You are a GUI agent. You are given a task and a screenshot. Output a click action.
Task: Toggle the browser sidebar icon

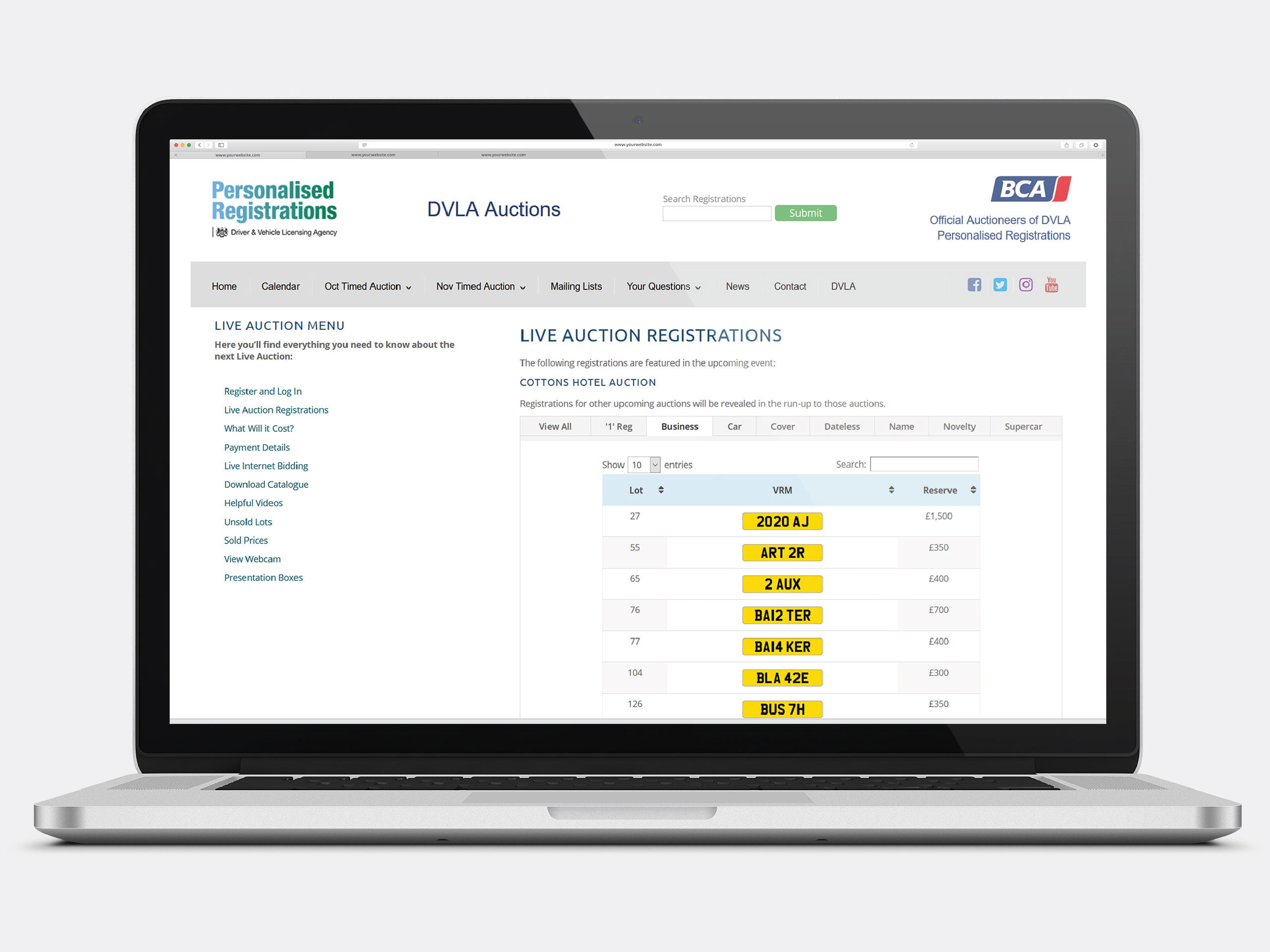coord(221,145)
